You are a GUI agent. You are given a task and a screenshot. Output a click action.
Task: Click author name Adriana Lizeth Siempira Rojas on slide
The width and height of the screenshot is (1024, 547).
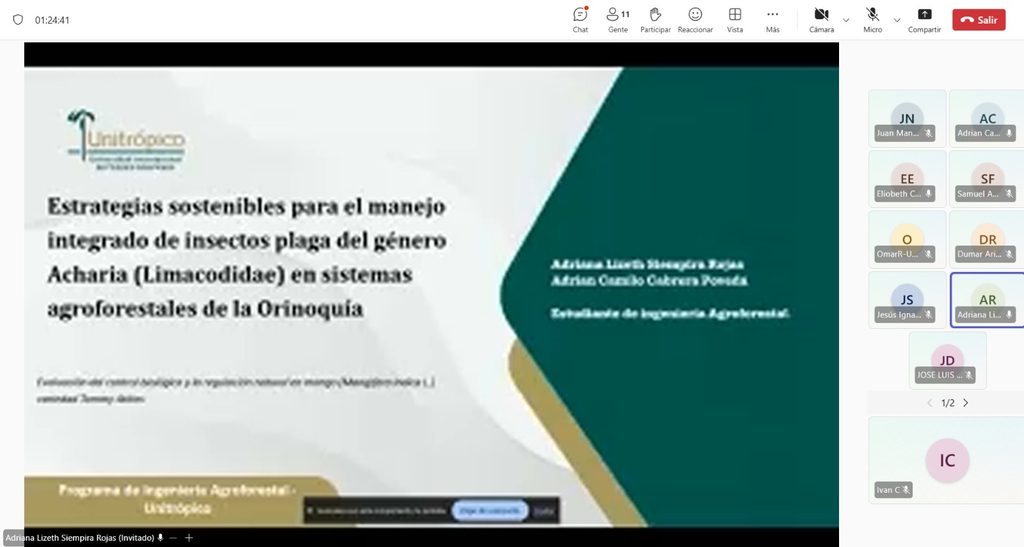click(x=647, y=264)
